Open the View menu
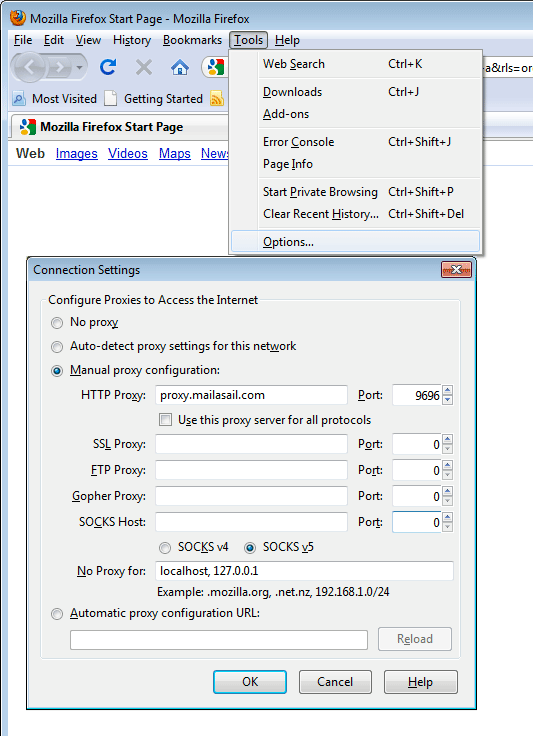The image size is (533, 736). pos(88,40)
